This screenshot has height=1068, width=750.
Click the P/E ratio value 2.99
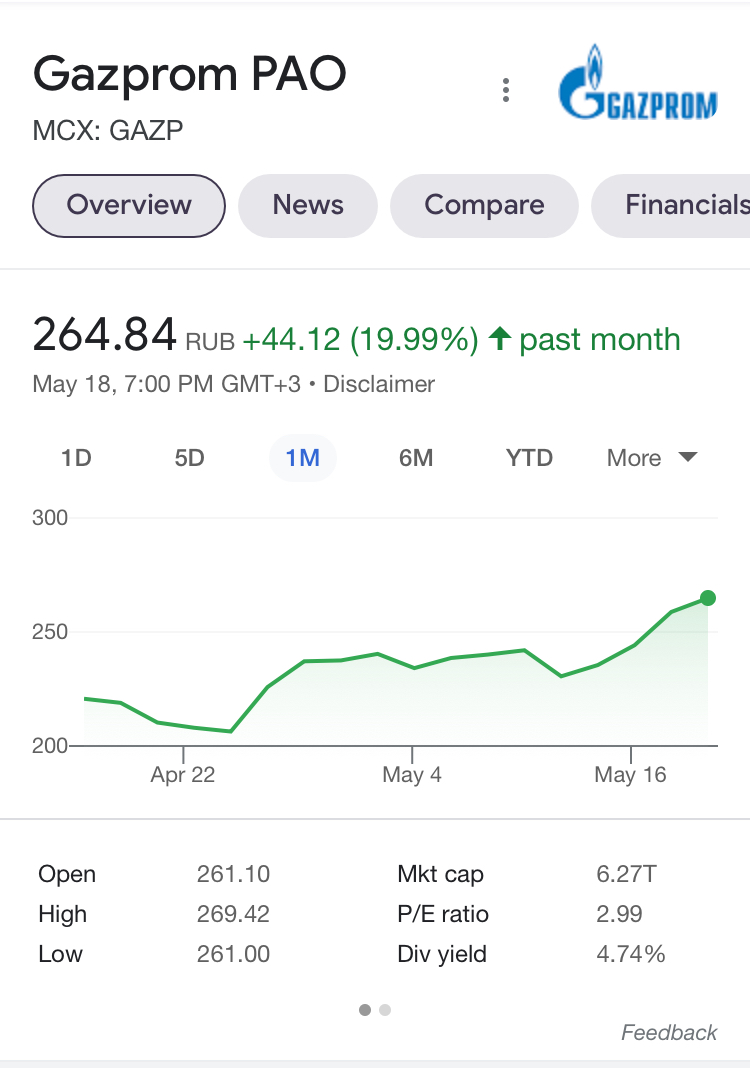point(619,913)
